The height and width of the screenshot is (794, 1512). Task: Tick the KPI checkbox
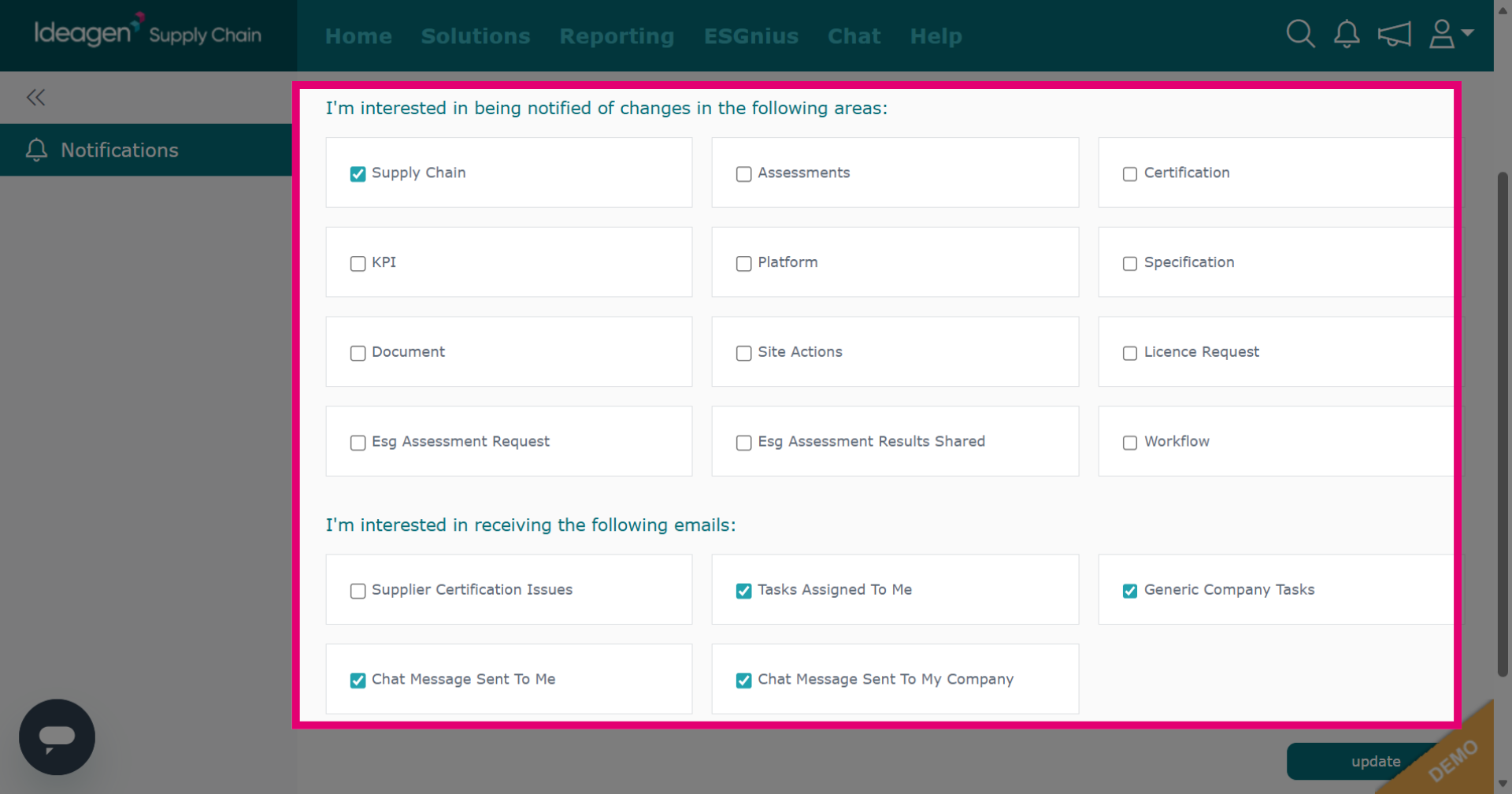[x=358, y=263]
